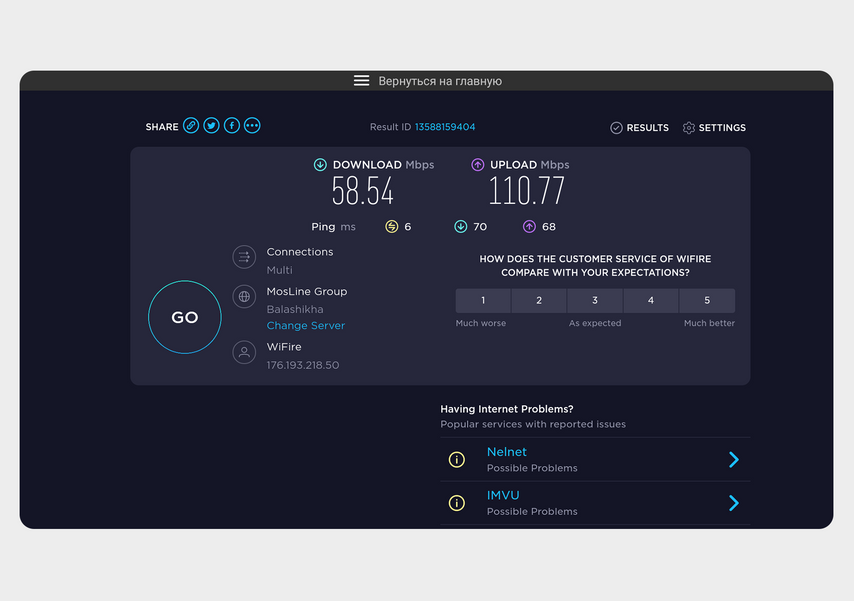Expand IMVU possible problems chevron
Viewport: 854px width, 601px height.
pos(734,503)
